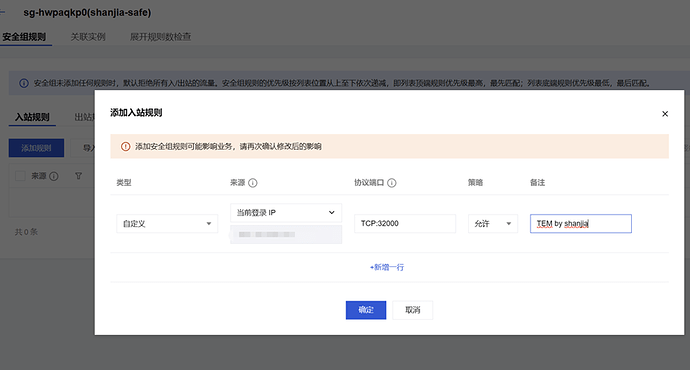
Task: Click the filter funnel icon in the rules table
Action: 78,176
